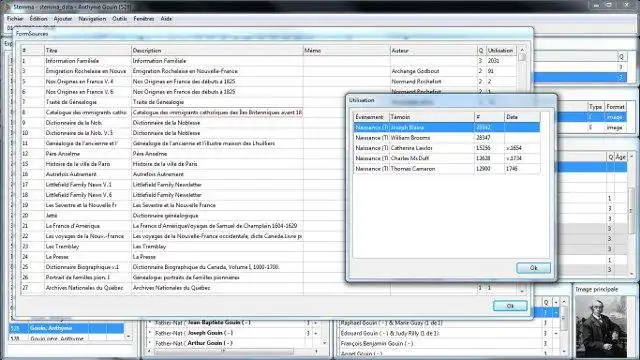Select the Charles McDuff witness row

point(447,158)
